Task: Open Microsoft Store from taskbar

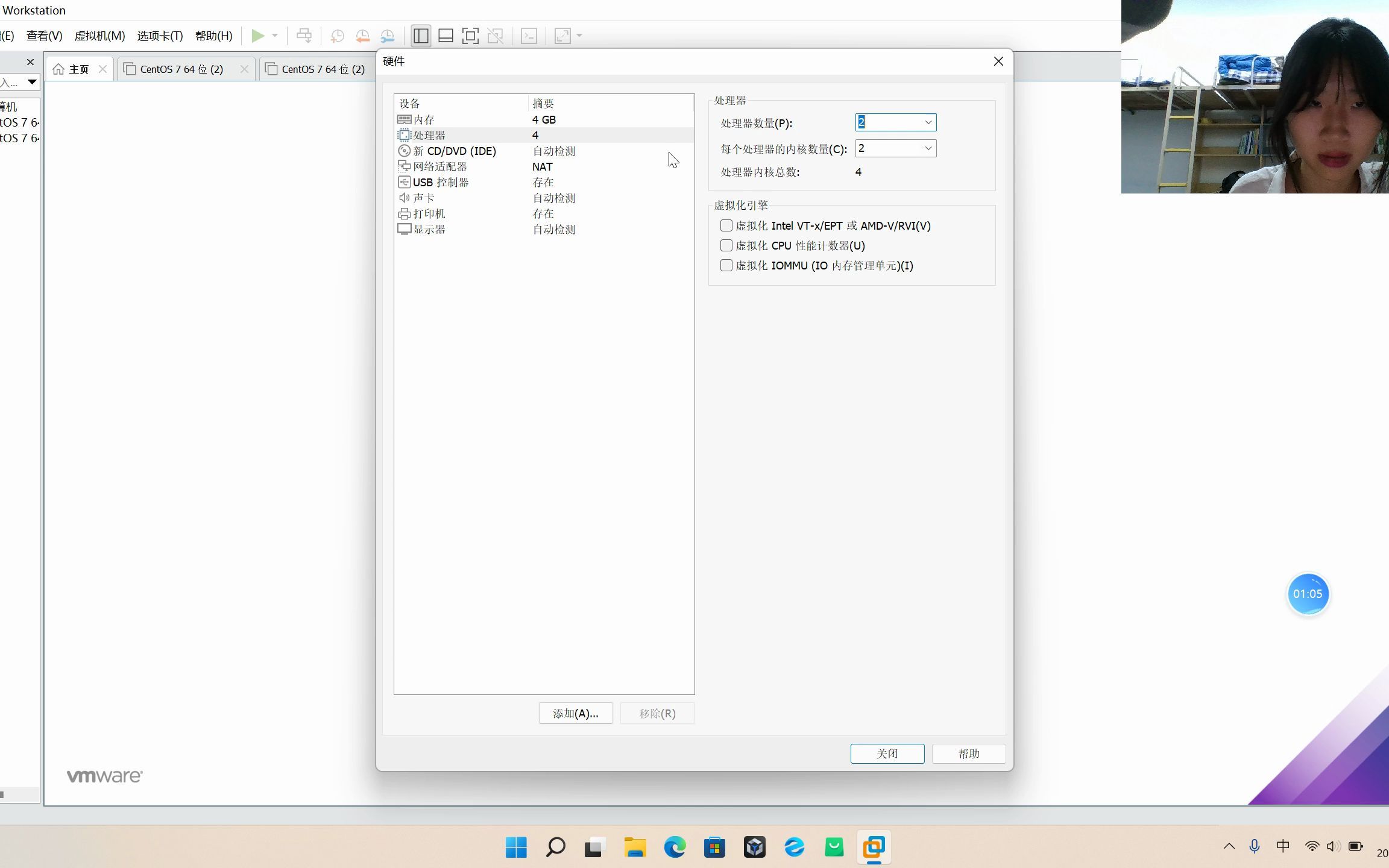Action: (x=714, y=847)
